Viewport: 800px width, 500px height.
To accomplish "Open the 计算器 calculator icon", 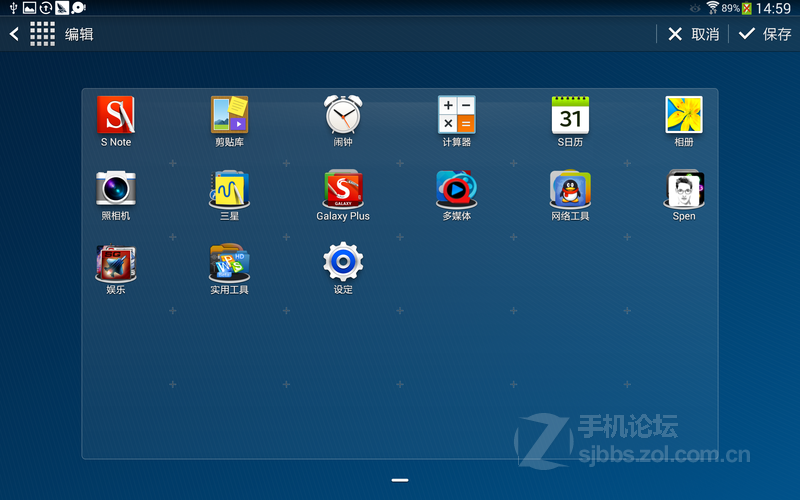I will pos(457,115).
